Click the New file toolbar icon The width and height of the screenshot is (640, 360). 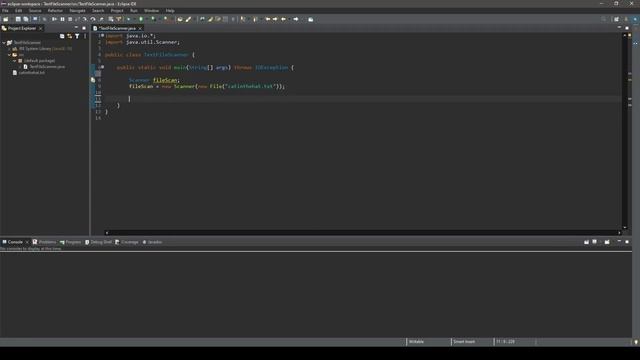click(x=6, y=19)
